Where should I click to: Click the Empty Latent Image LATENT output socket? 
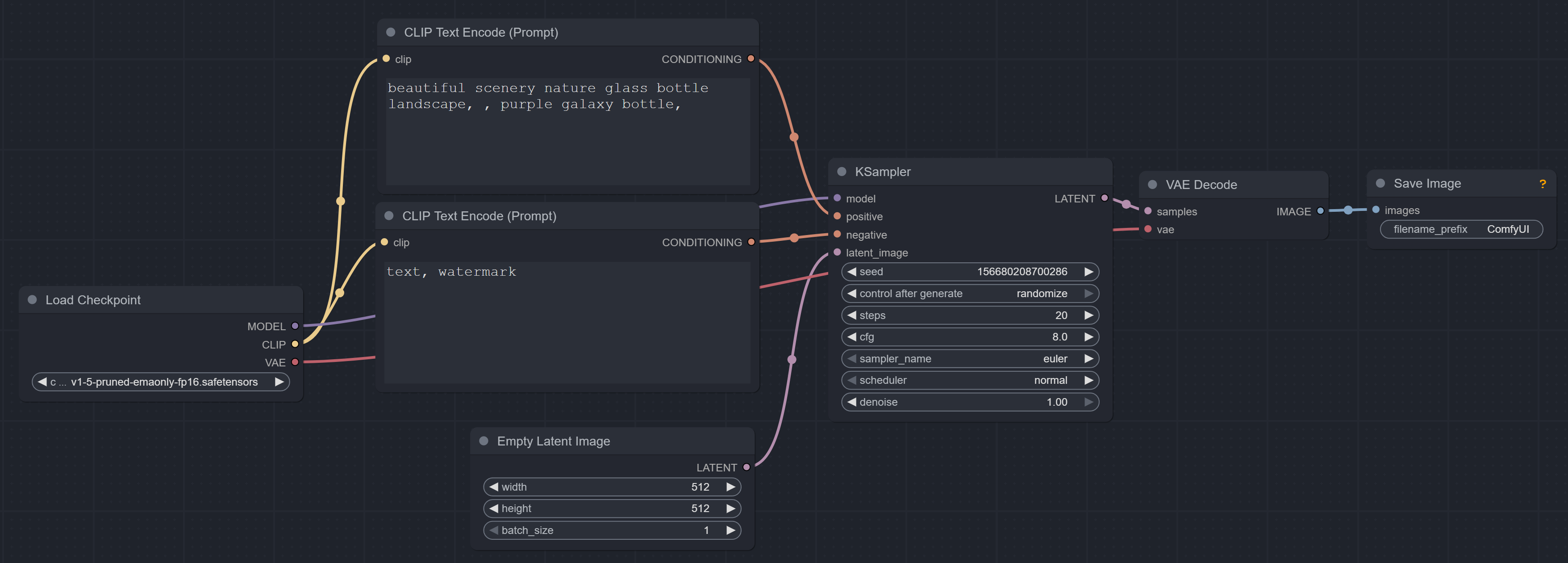[746, 467]
